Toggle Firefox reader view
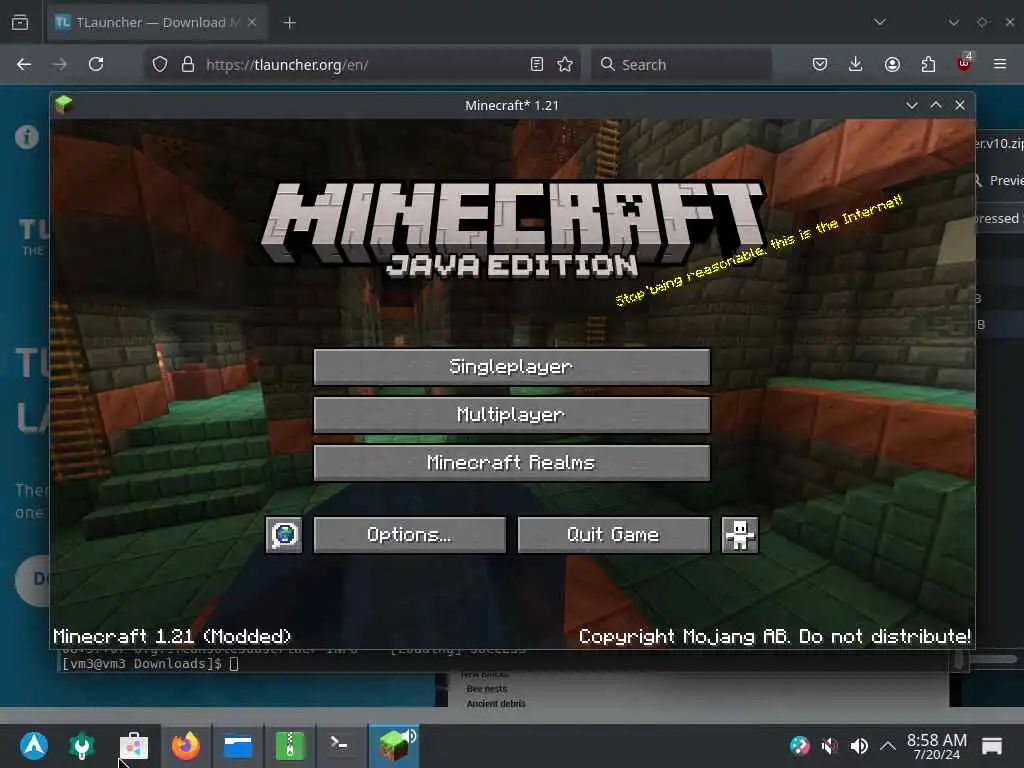Viewport: 1024px width, 768px height. (537, 64)
